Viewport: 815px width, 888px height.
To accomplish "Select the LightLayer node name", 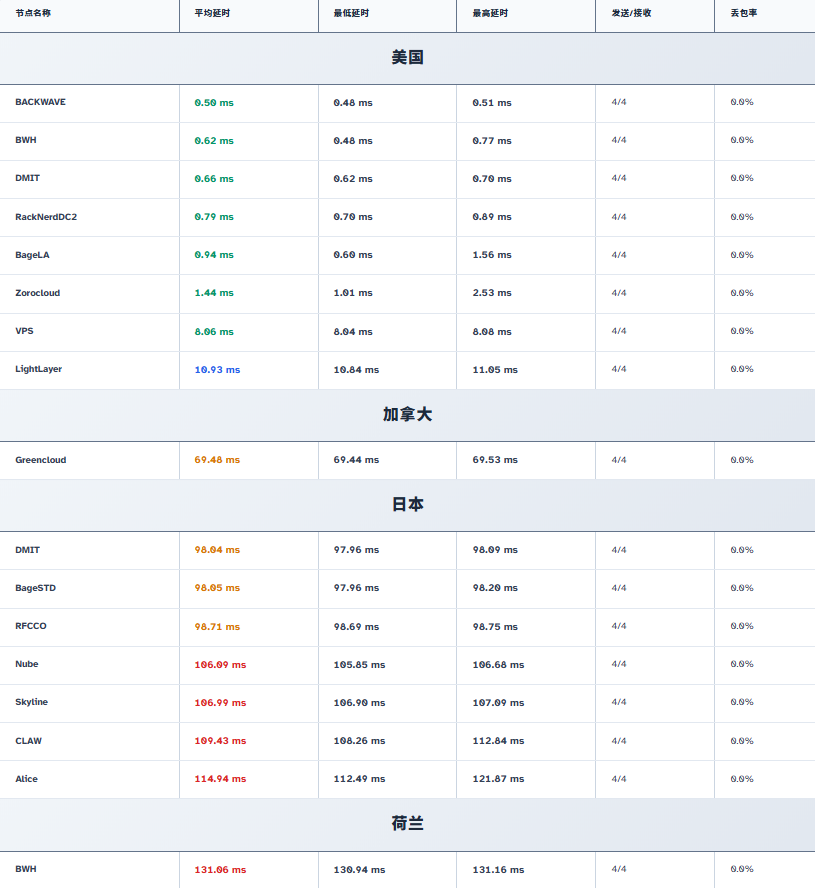I will click(39, 369).
